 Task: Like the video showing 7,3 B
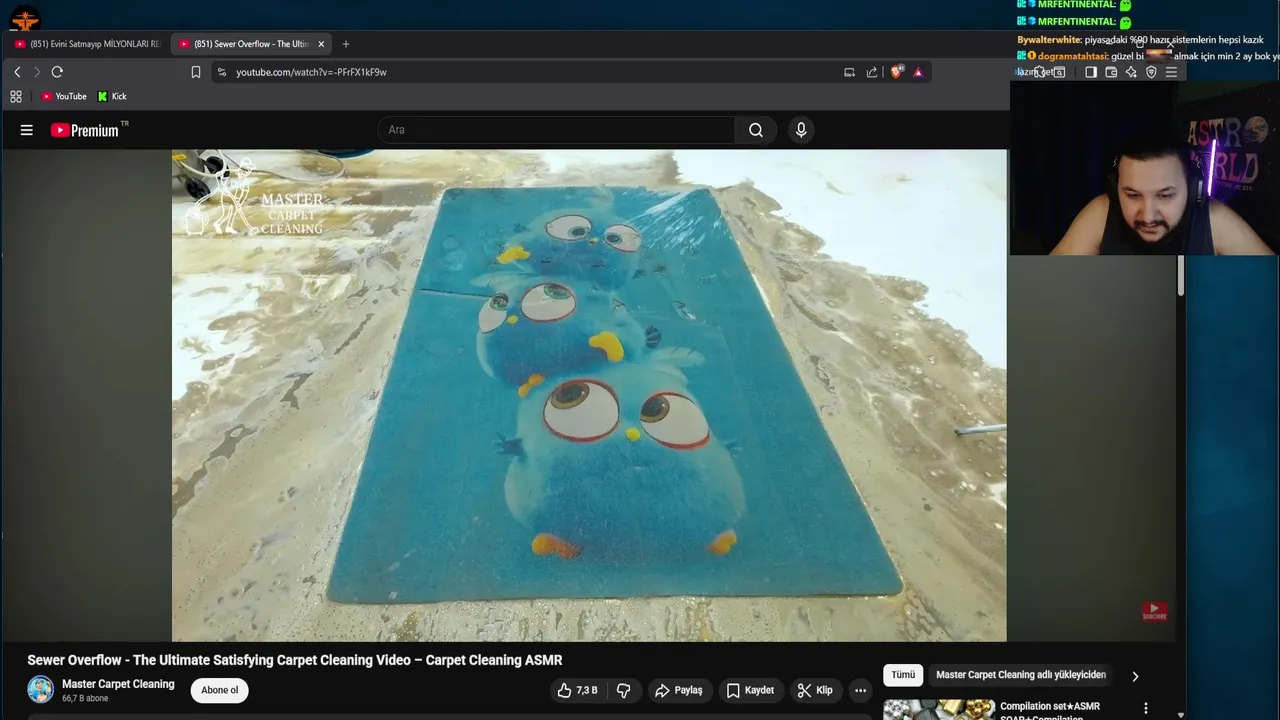coord(578,690)
